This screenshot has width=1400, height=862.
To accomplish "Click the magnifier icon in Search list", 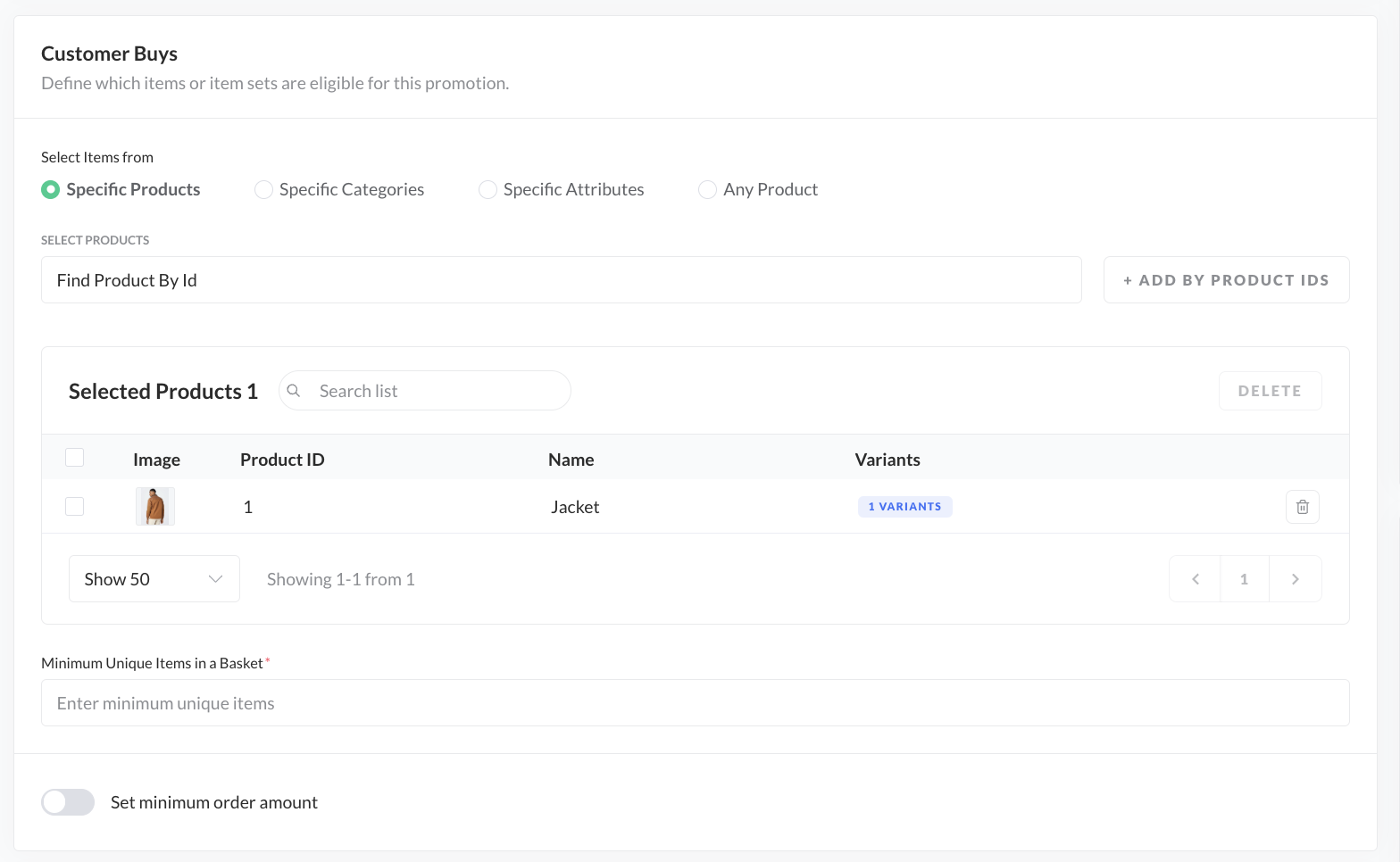I will (x=294, y=391).
